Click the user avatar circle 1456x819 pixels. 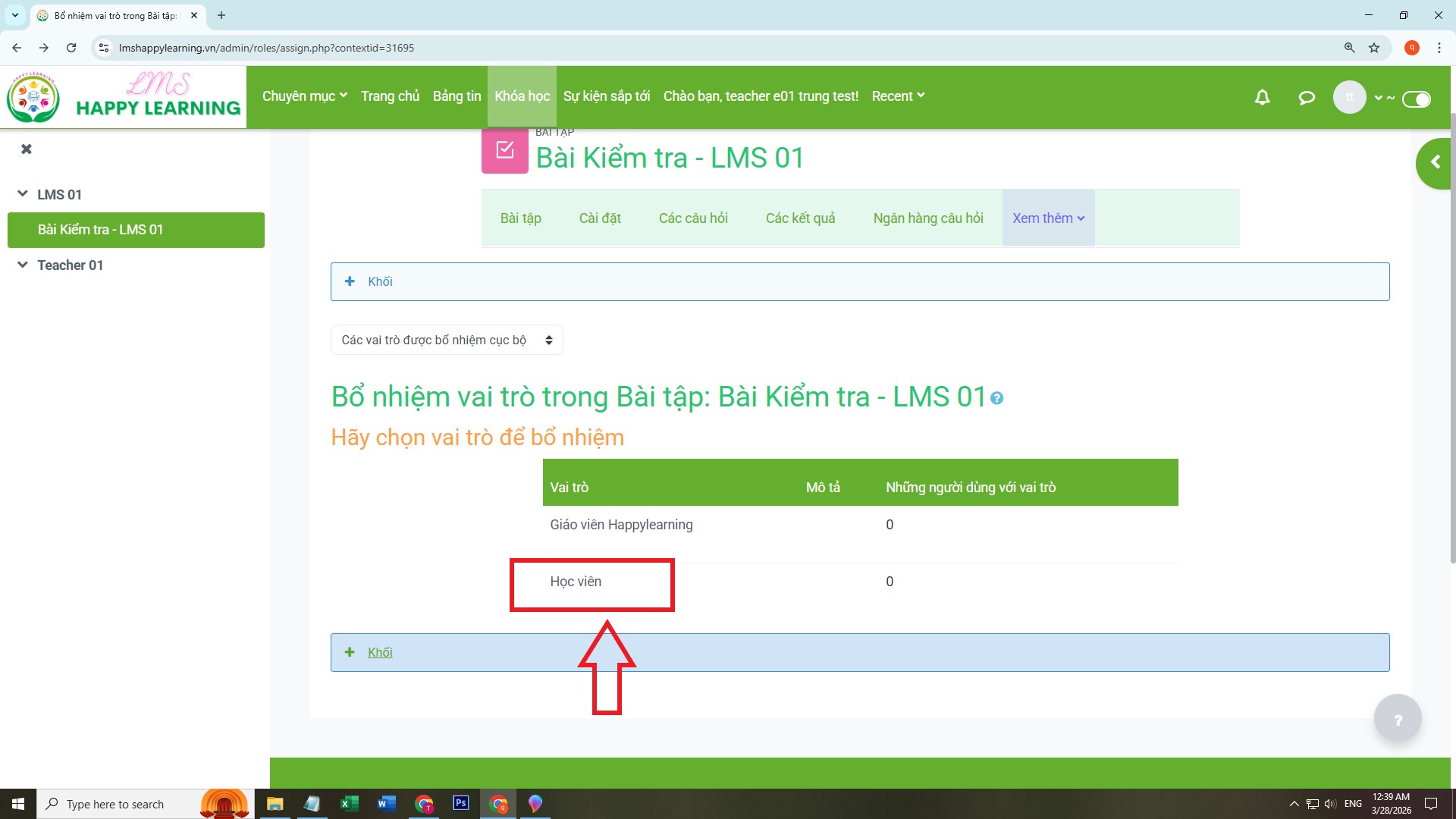click(x=1349, y=97)
